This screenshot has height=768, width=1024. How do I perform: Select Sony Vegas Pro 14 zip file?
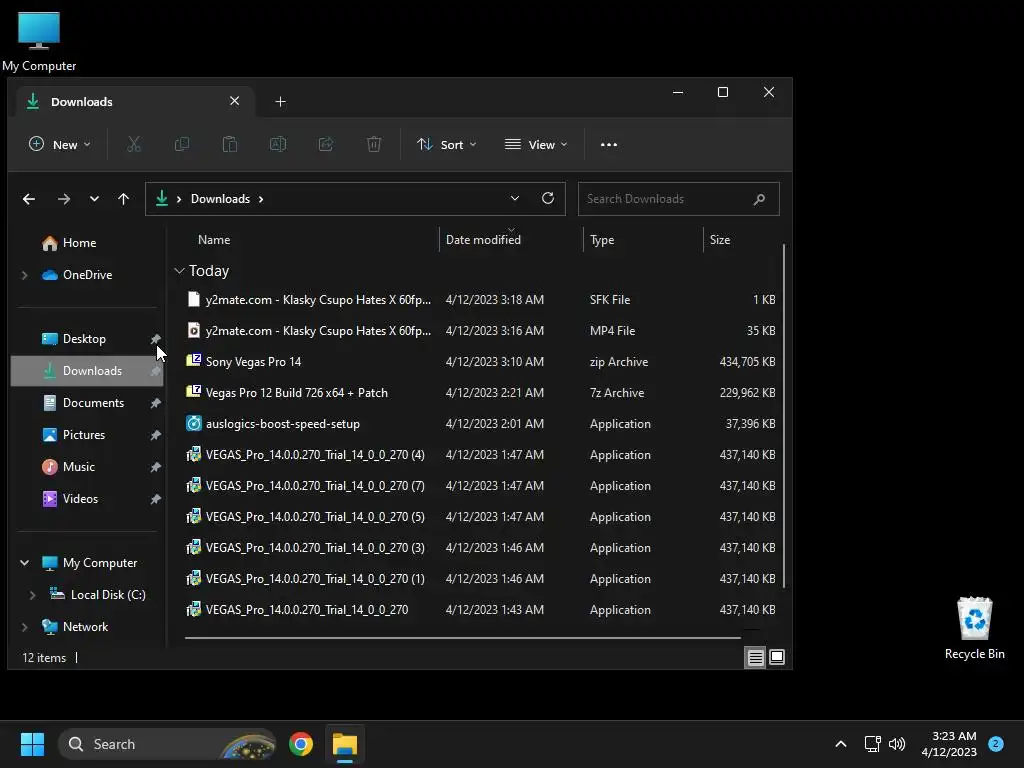(481, 362)
